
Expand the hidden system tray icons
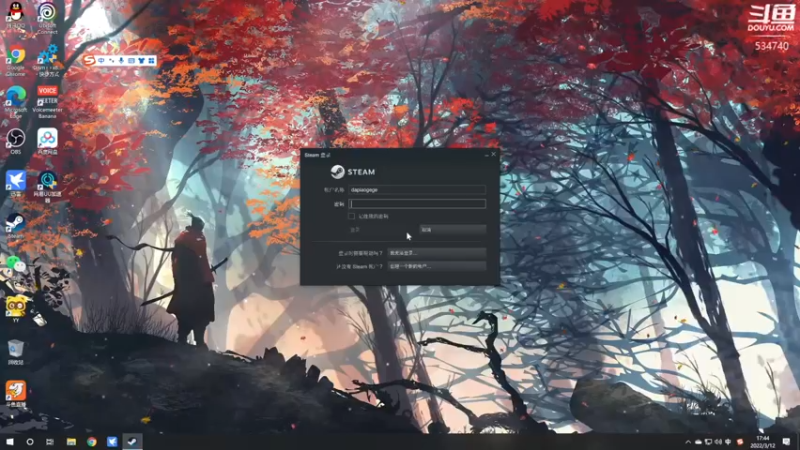tap(688, 442)
